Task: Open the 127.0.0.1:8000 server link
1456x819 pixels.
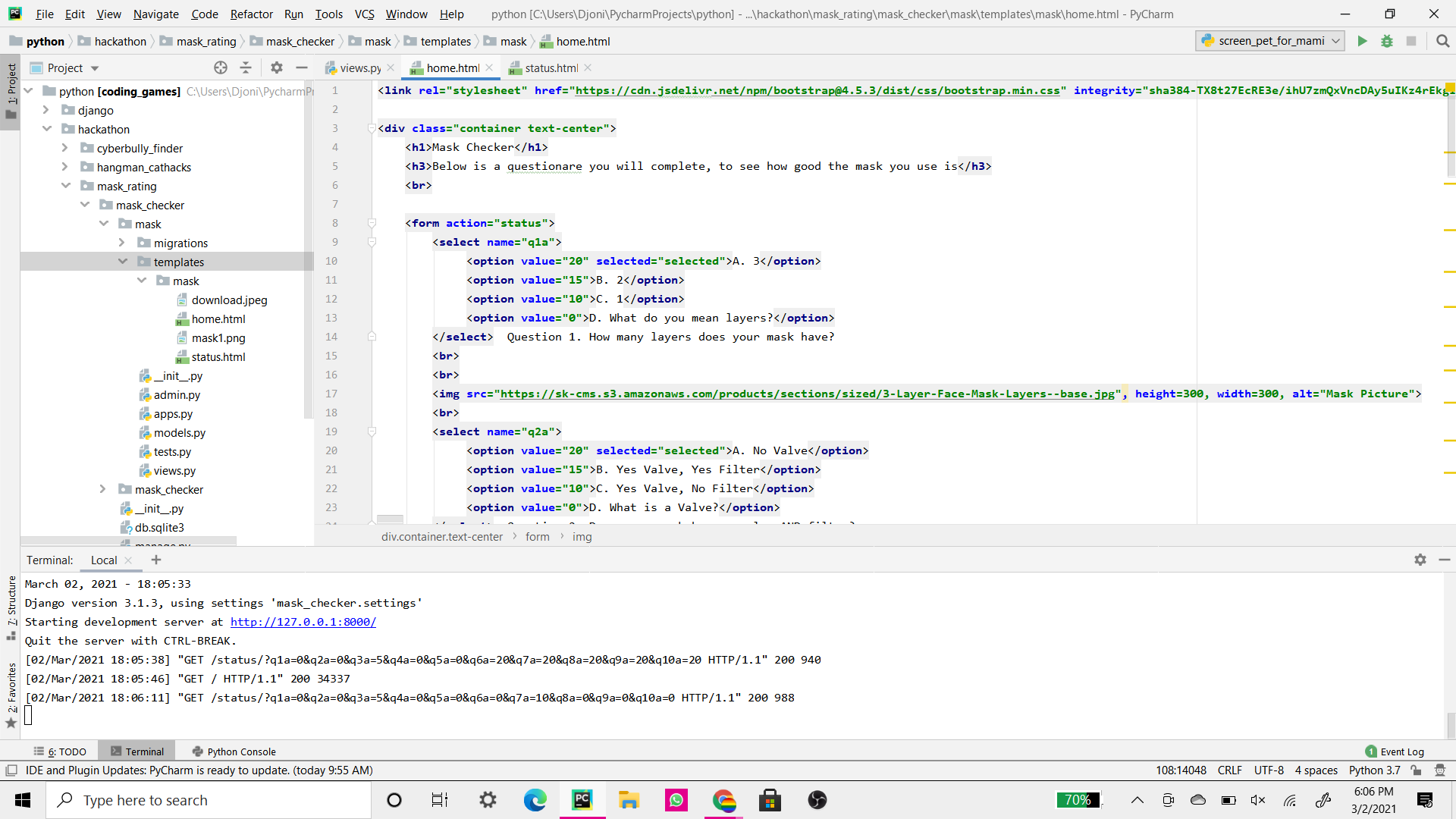Action: pyautogui.click(x=303, y=622)
